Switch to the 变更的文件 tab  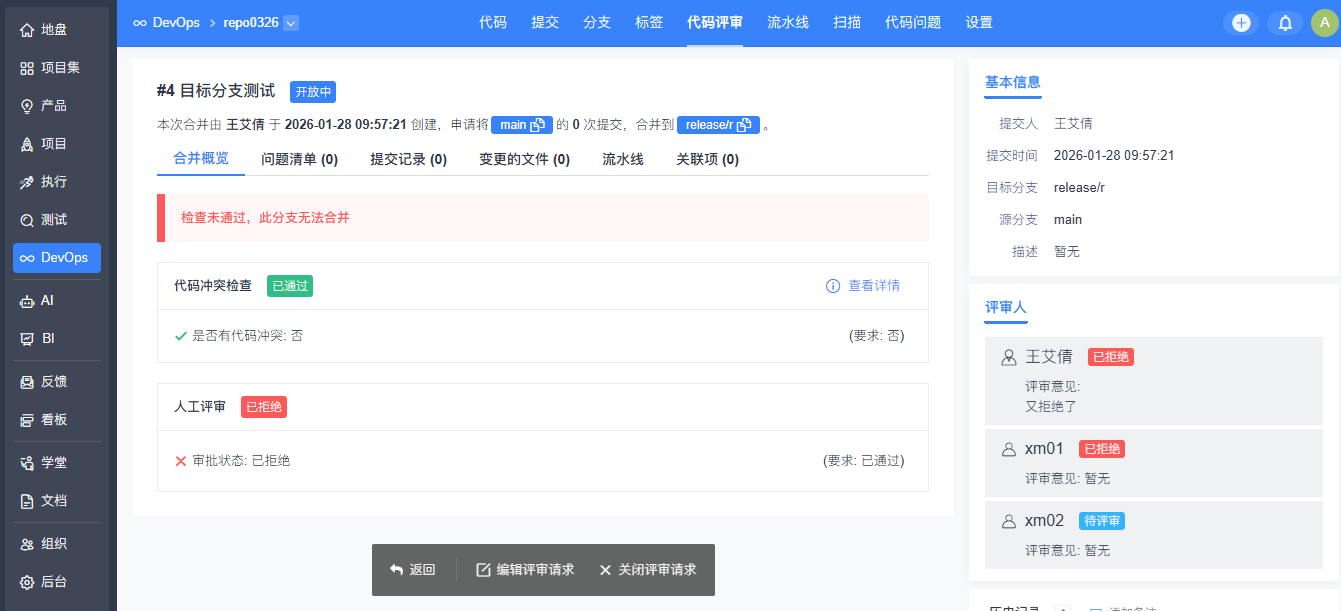click(524, 159)
